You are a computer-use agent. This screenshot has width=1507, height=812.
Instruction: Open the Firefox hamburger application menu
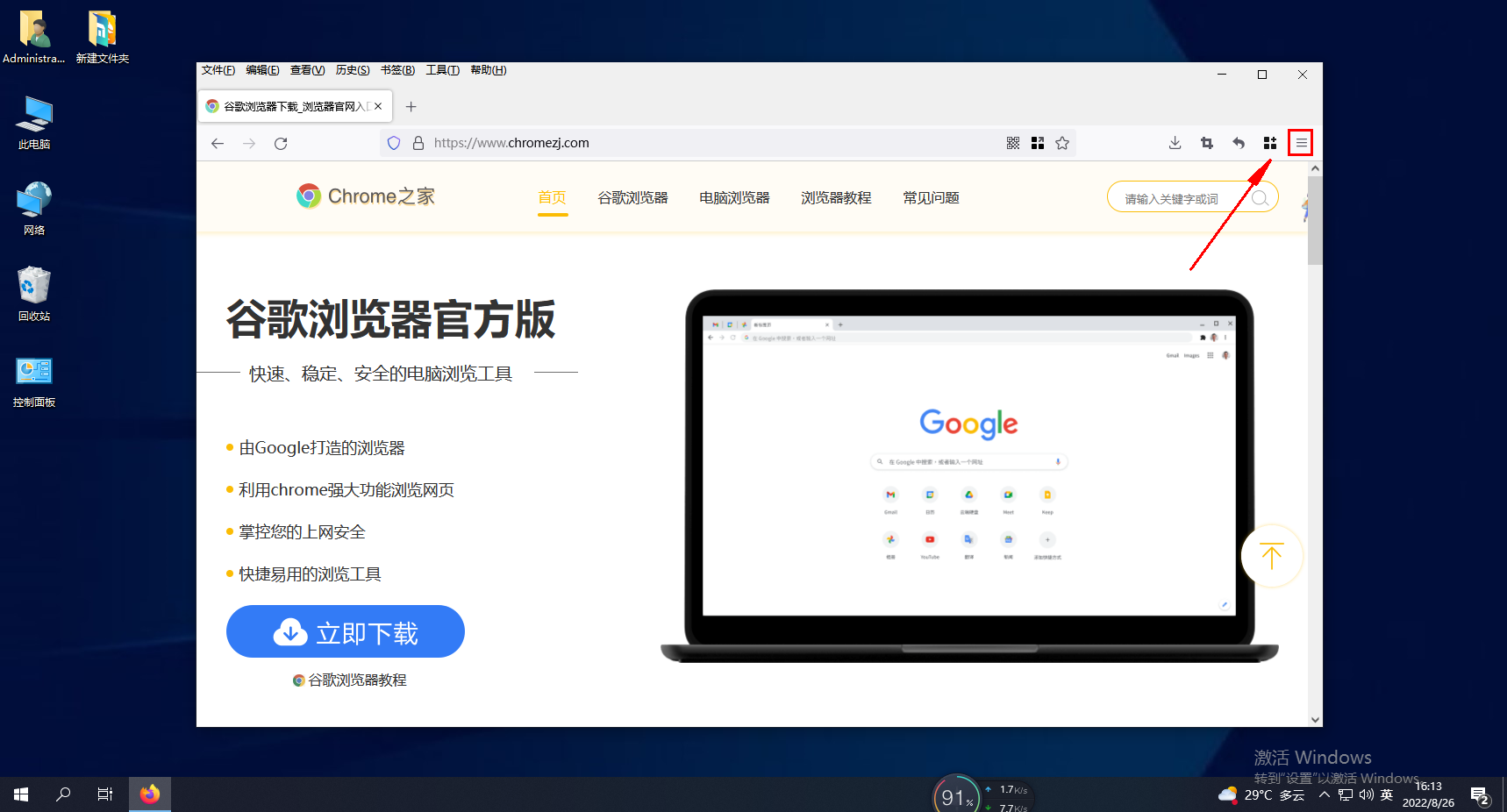1301,143
